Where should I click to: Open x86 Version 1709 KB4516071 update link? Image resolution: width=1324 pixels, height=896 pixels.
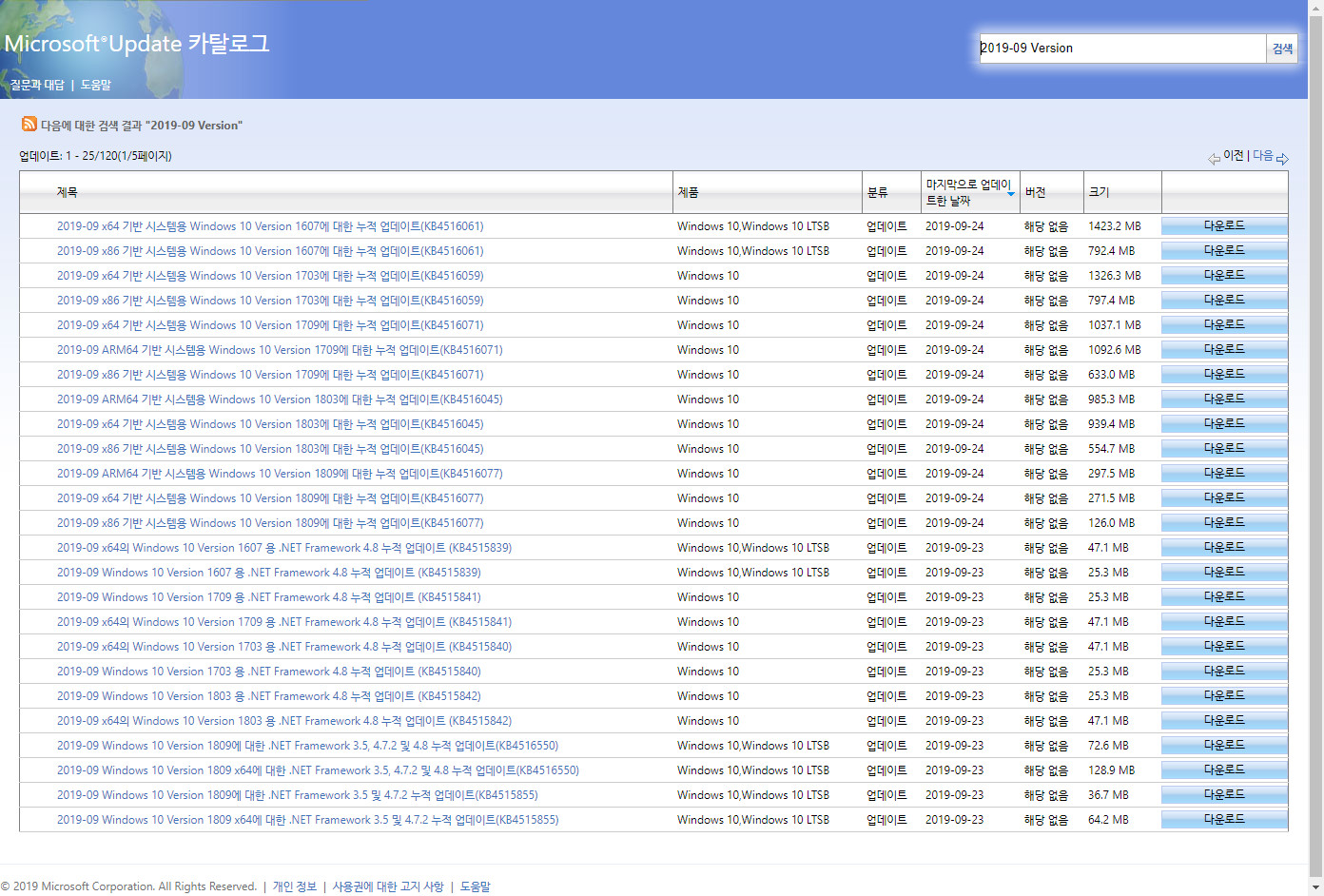(x=270, y=375)
